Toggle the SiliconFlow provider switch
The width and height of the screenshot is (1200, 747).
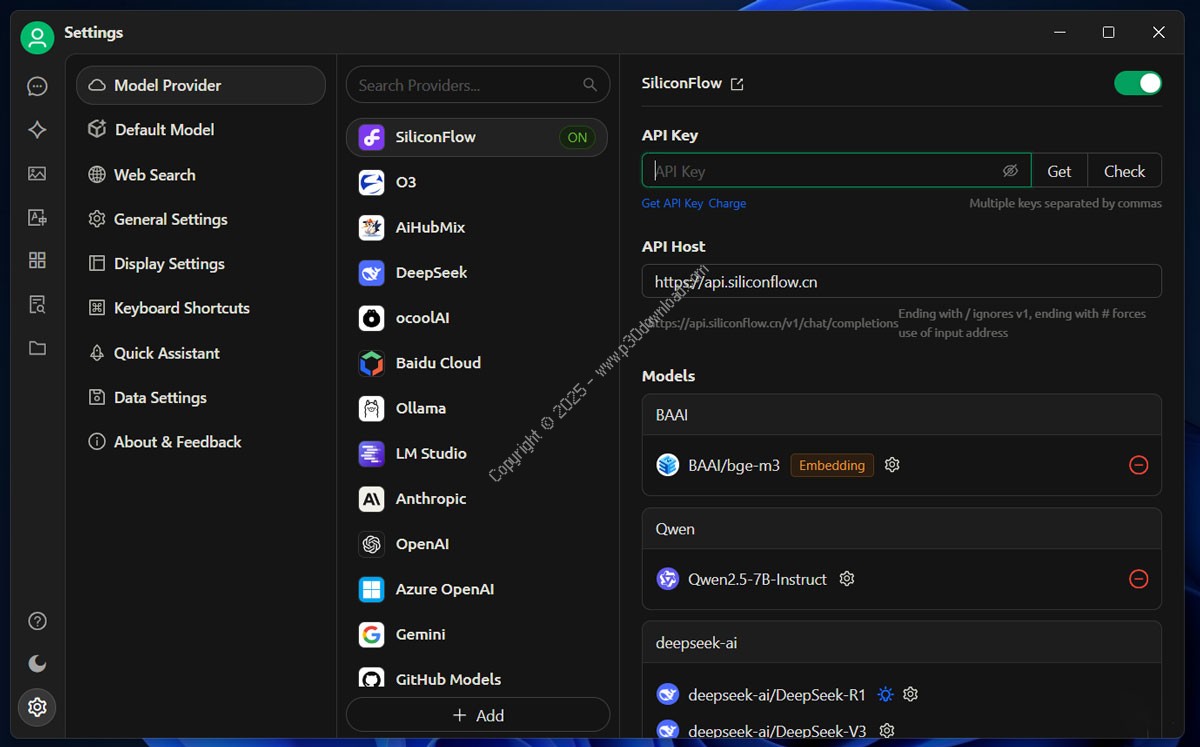click(x=1138, y=83)
